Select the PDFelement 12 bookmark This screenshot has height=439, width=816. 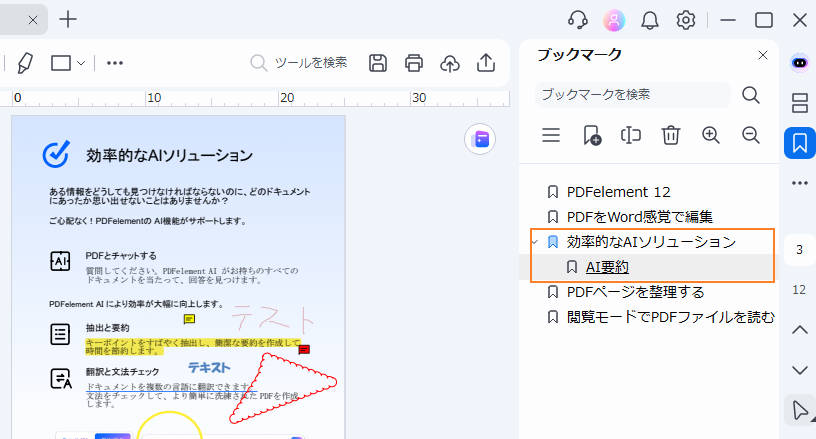pos(618,192)
